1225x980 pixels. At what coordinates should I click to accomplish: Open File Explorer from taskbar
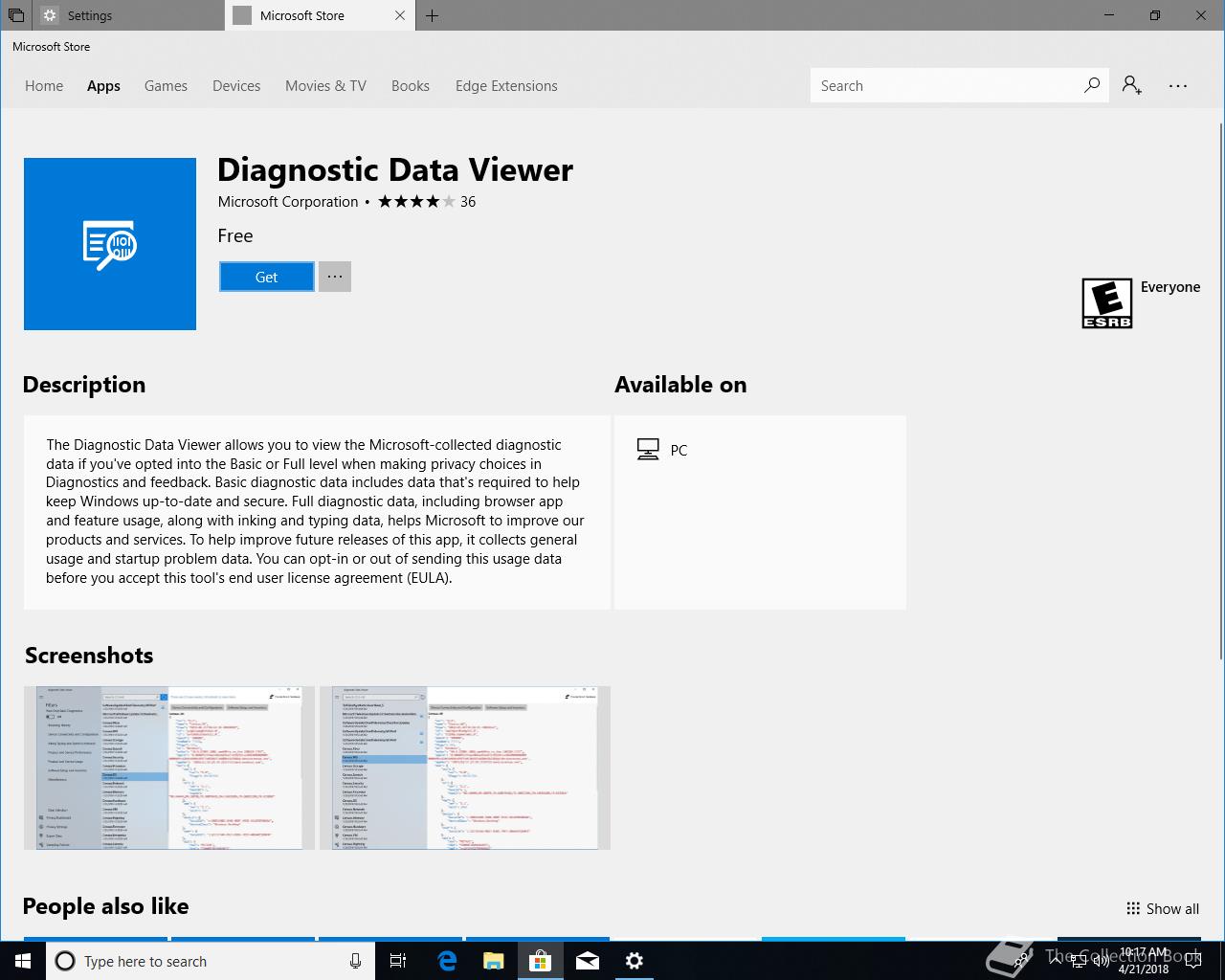pyautogui.click(x=493, y=961)
